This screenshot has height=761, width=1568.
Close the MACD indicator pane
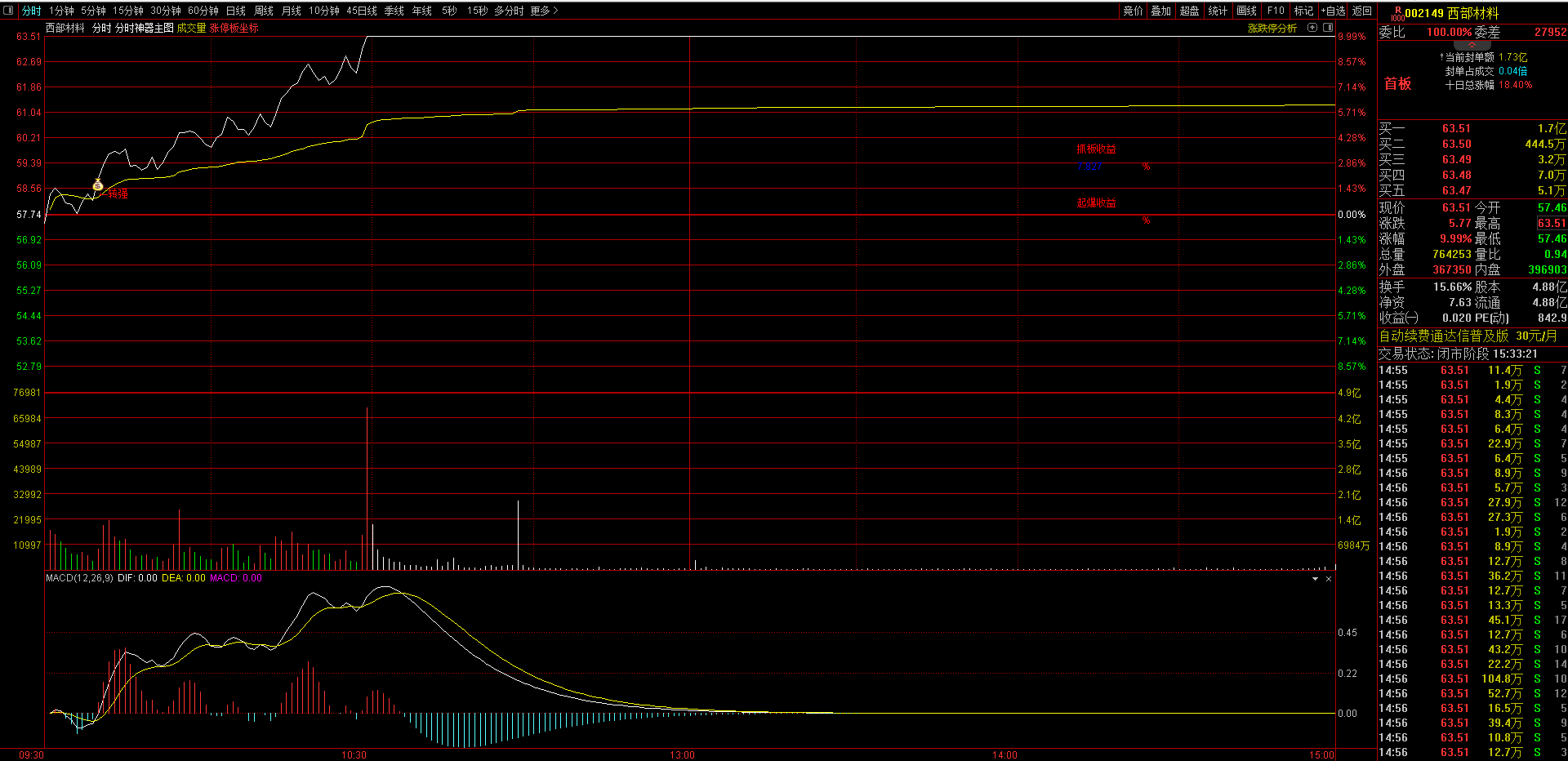point(1329,579)
